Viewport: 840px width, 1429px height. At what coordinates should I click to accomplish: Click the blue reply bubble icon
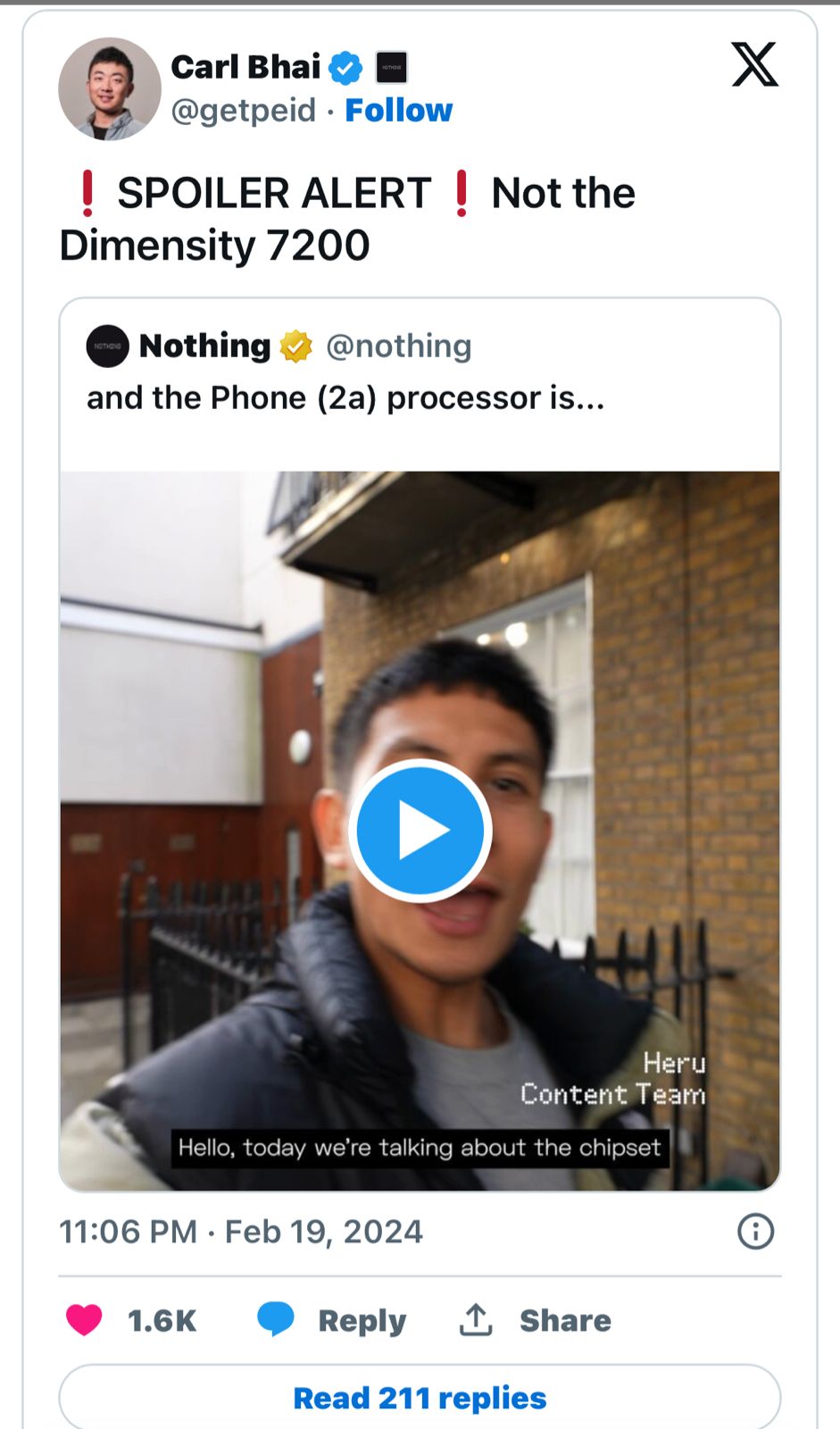click(x=275, y=1319)
